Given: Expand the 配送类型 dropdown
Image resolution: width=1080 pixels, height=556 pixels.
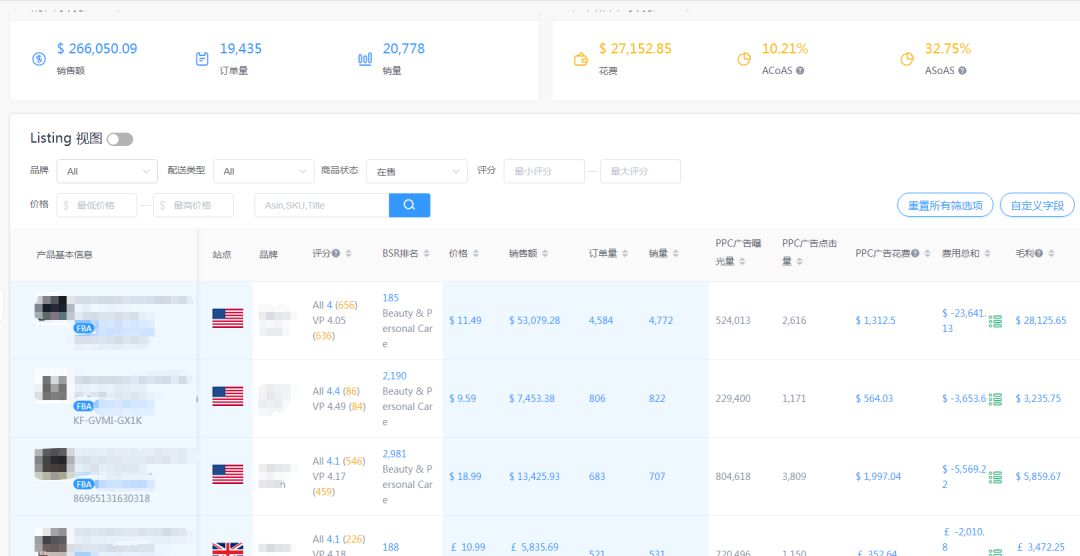Looking at the screenshot, I should click(264, 172).
